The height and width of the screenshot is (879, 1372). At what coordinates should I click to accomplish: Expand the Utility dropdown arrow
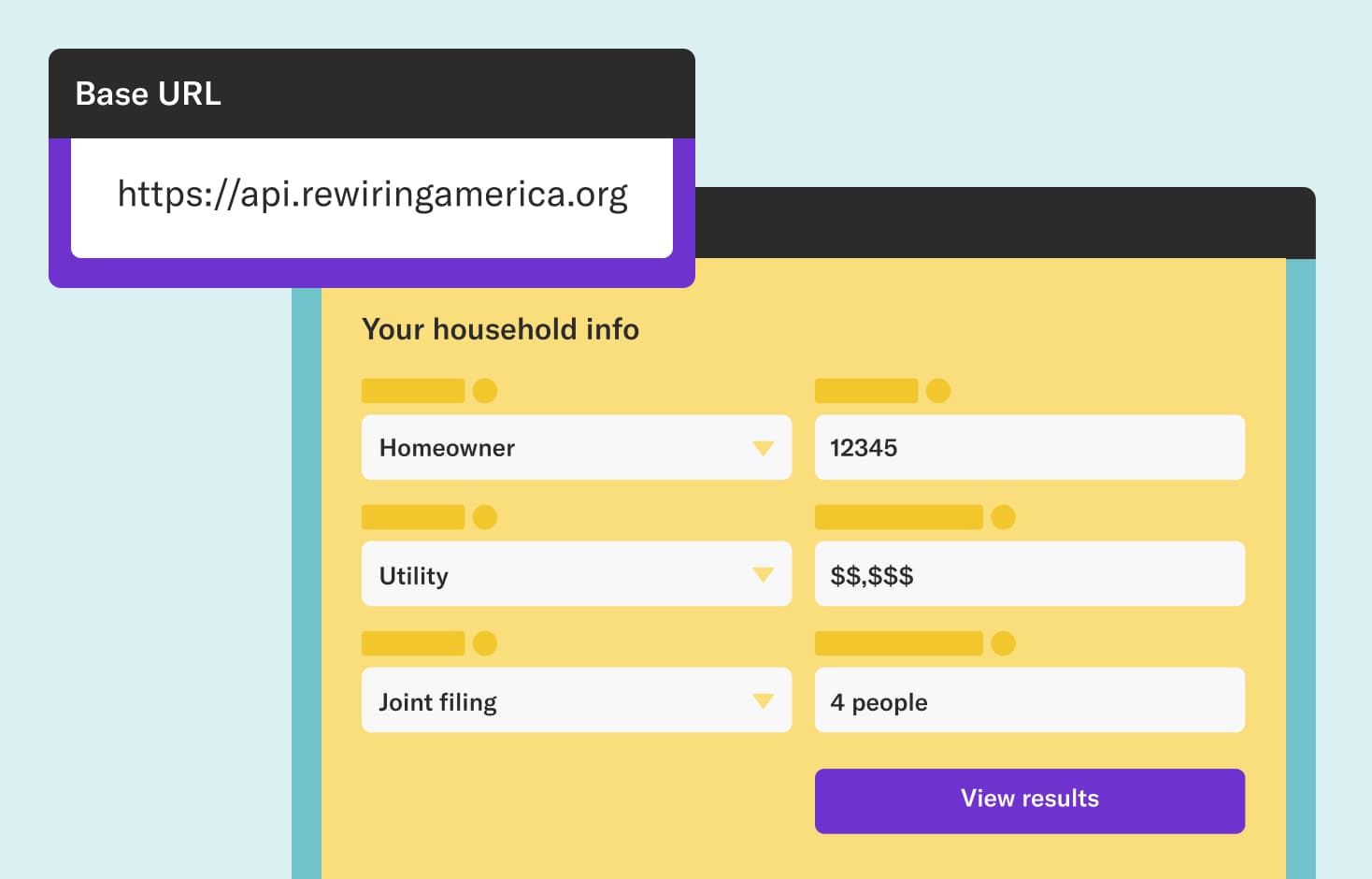[x=764, y=575]
